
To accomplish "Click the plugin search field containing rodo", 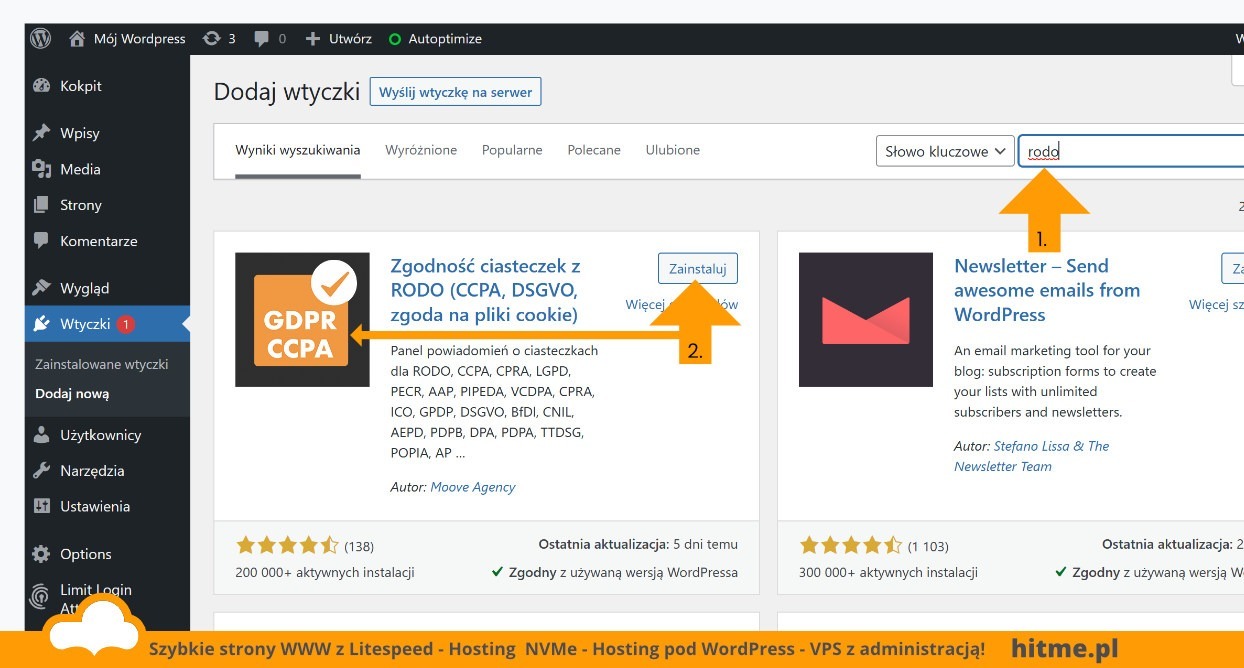I will pyautogui.click(x=1131, y=152).
